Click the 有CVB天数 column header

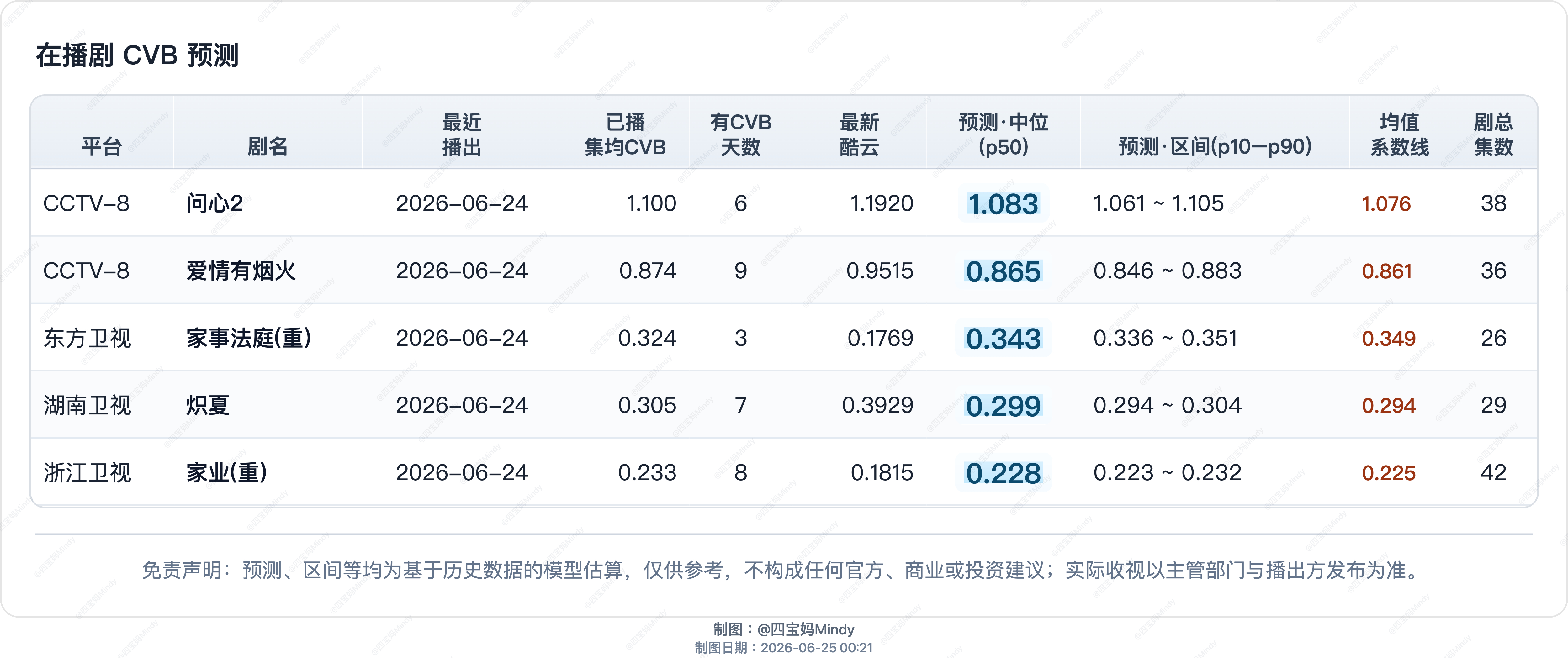point(741,134)
